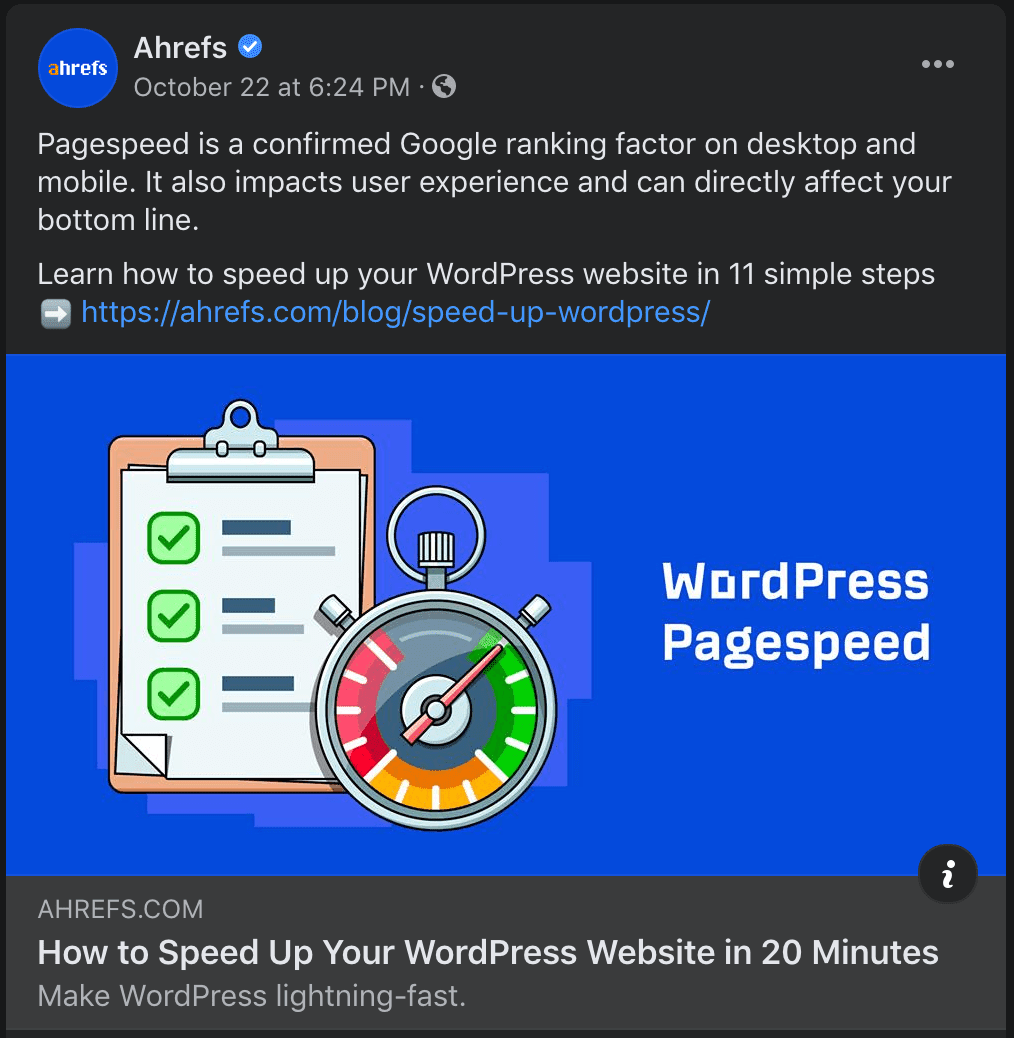Click the info icon on link preview
The width and height of the screenshot is (1014, 1038).
[x=948, y=874]
